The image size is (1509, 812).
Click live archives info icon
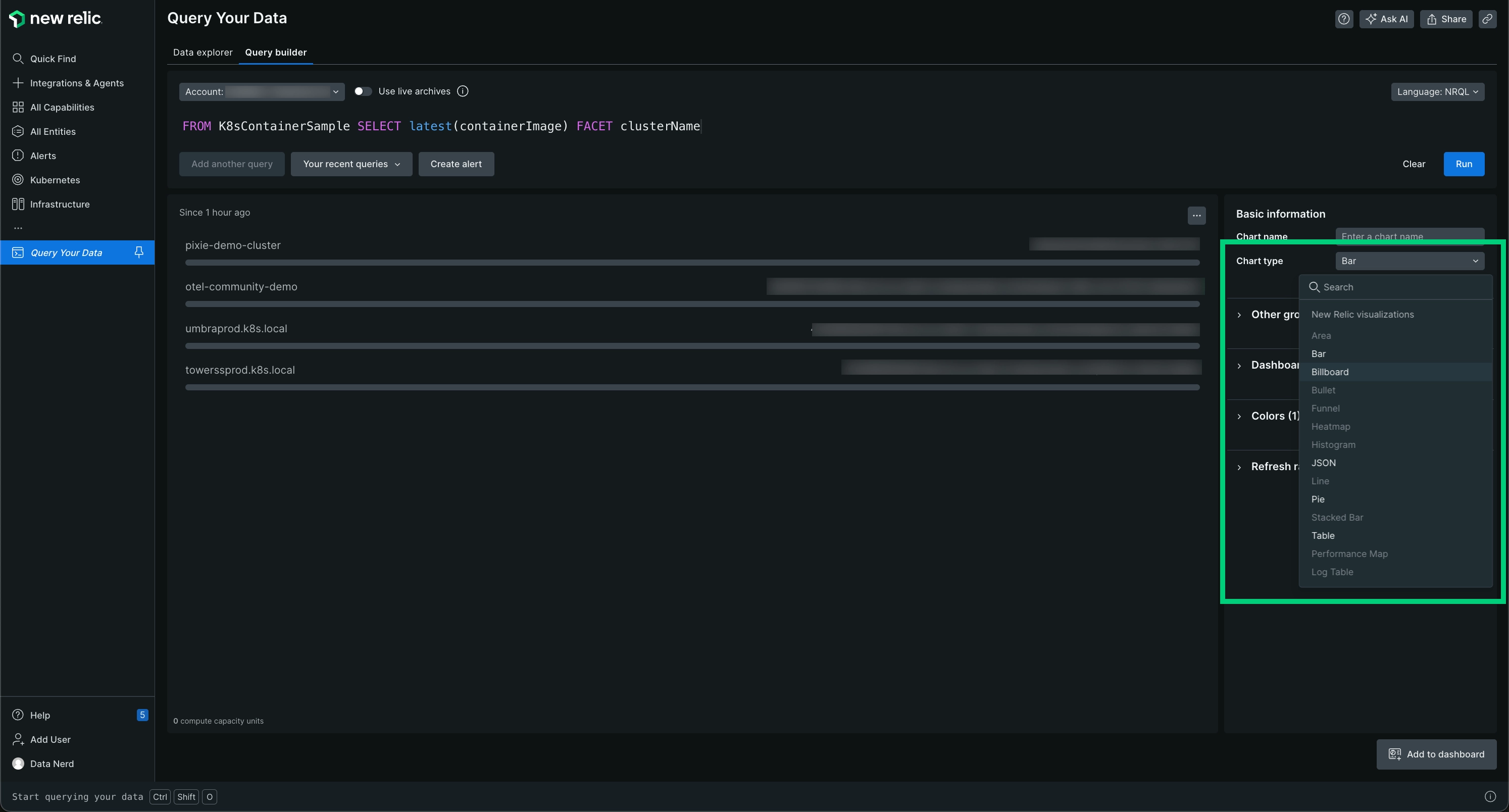[x=463, y=91]
